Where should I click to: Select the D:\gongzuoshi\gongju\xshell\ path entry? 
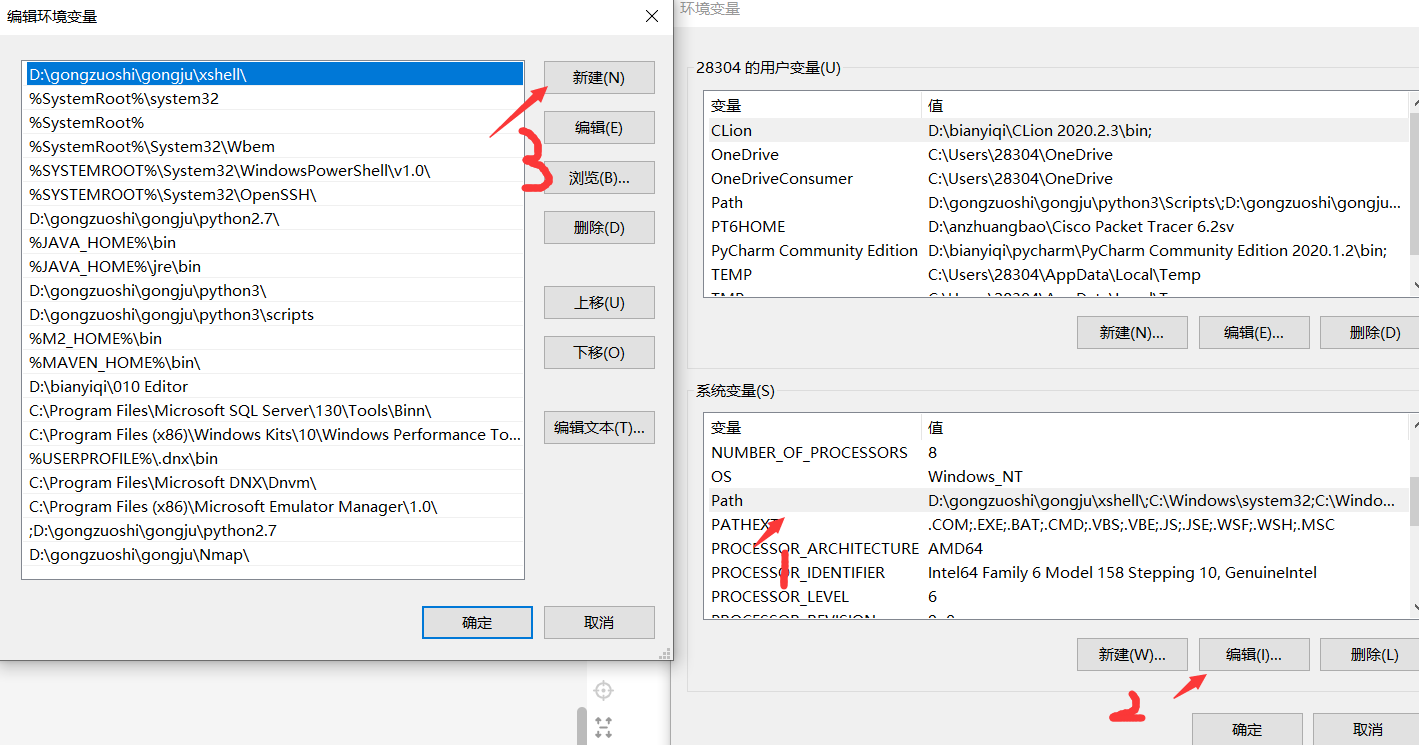point(273,74)
